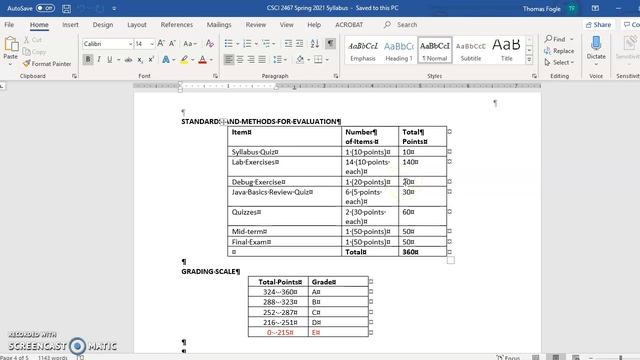Click the Save icon in title bar
Viewport: 640px width, 360px height.
(x=66, y=8)
